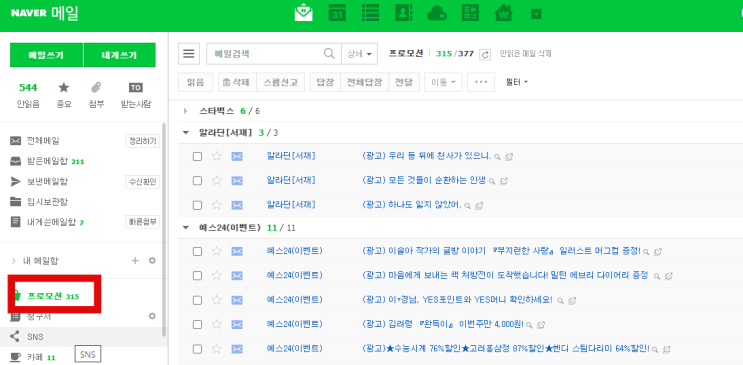Open 보낸메일함 folder
Screen dimensions: 743x365
tap(47, 182)
